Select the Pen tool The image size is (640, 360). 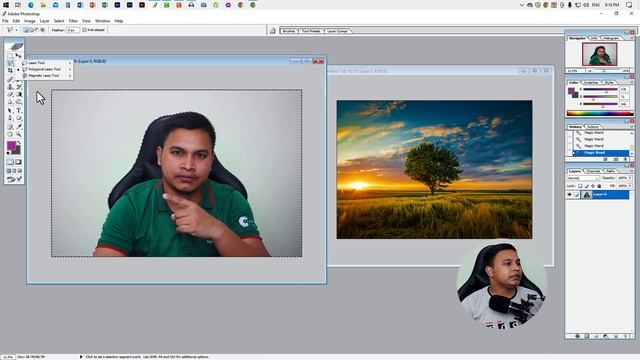point(10,118)
